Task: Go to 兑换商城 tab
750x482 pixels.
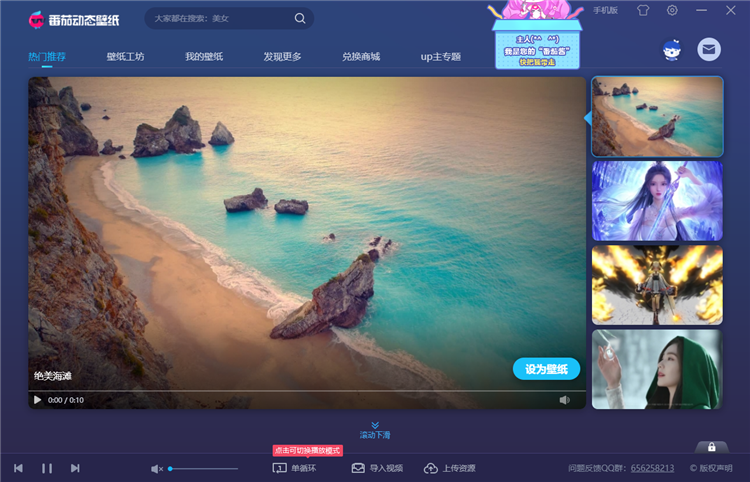Action: (361, 56)
